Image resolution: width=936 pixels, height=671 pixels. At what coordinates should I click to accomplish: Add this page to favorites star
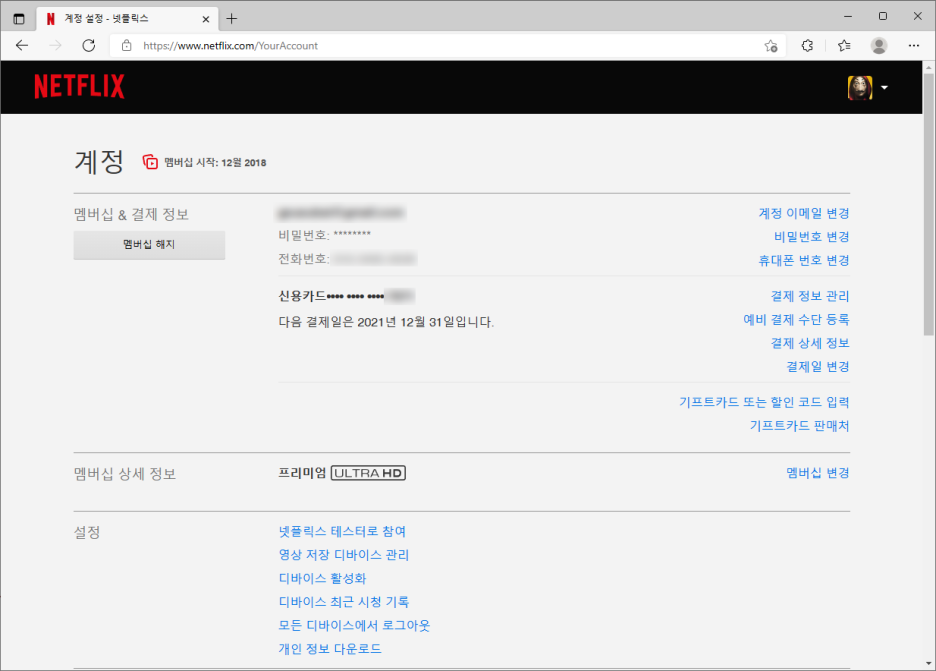click(771, 45)
